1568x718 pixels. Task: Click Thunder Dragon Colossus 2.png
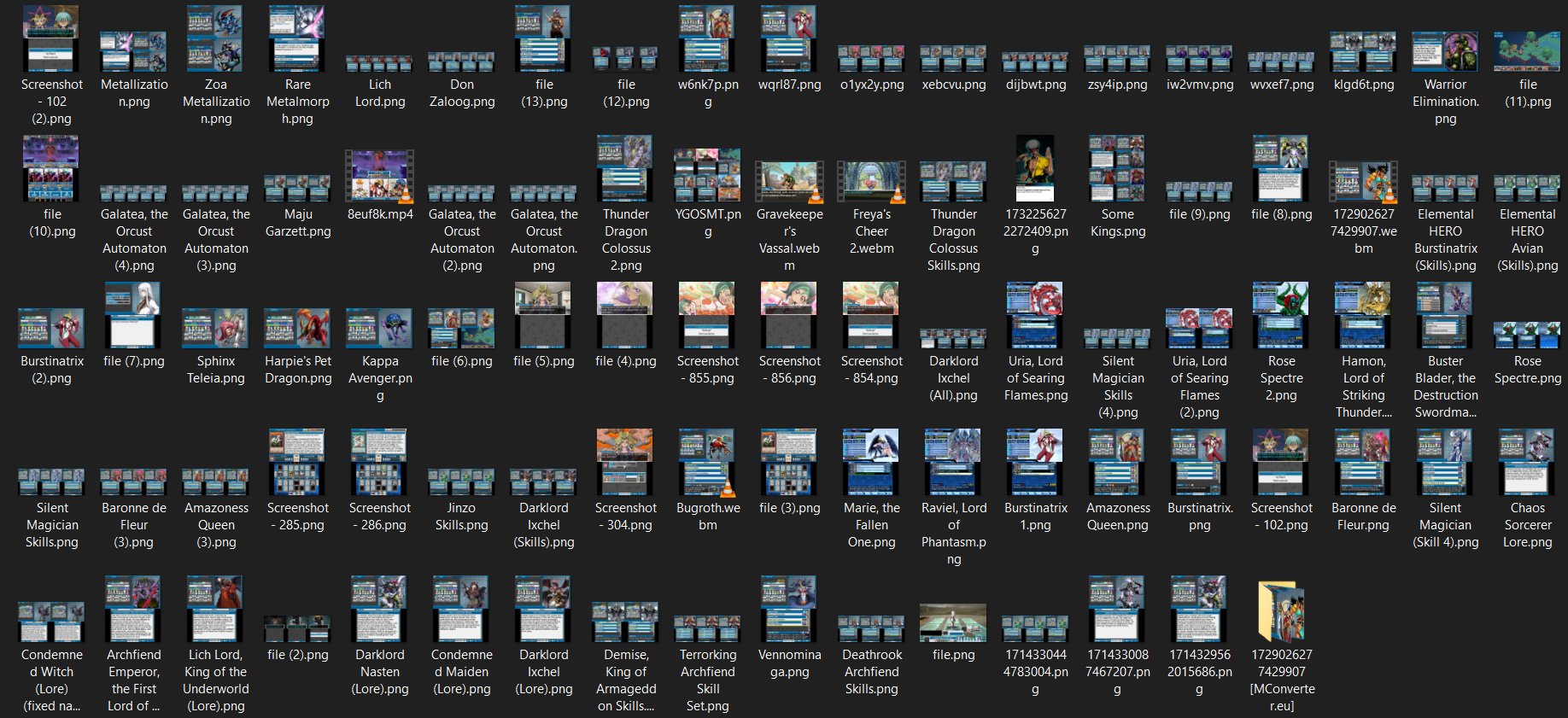coord(625,168)
